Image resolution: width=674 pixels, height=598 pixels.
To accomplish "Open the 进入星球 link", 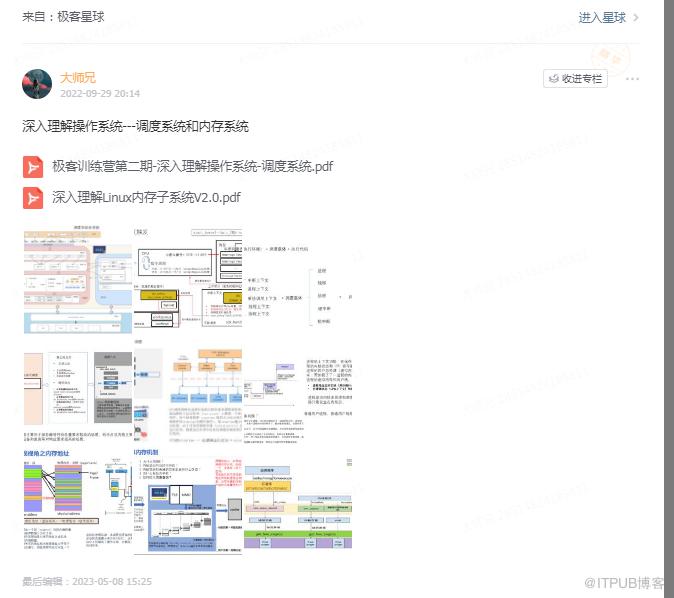I will (x=602, y=18).
